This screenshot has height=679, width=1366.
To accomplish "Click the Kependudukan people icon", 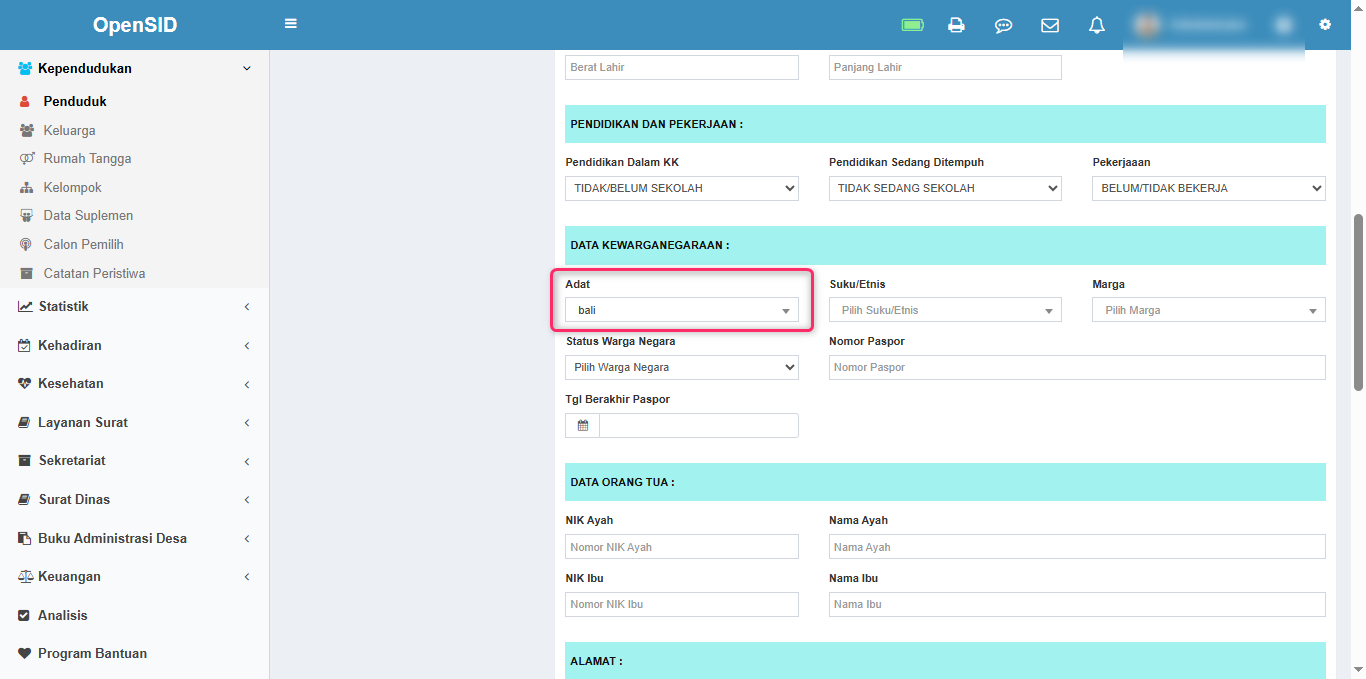I will coord(25,69).
